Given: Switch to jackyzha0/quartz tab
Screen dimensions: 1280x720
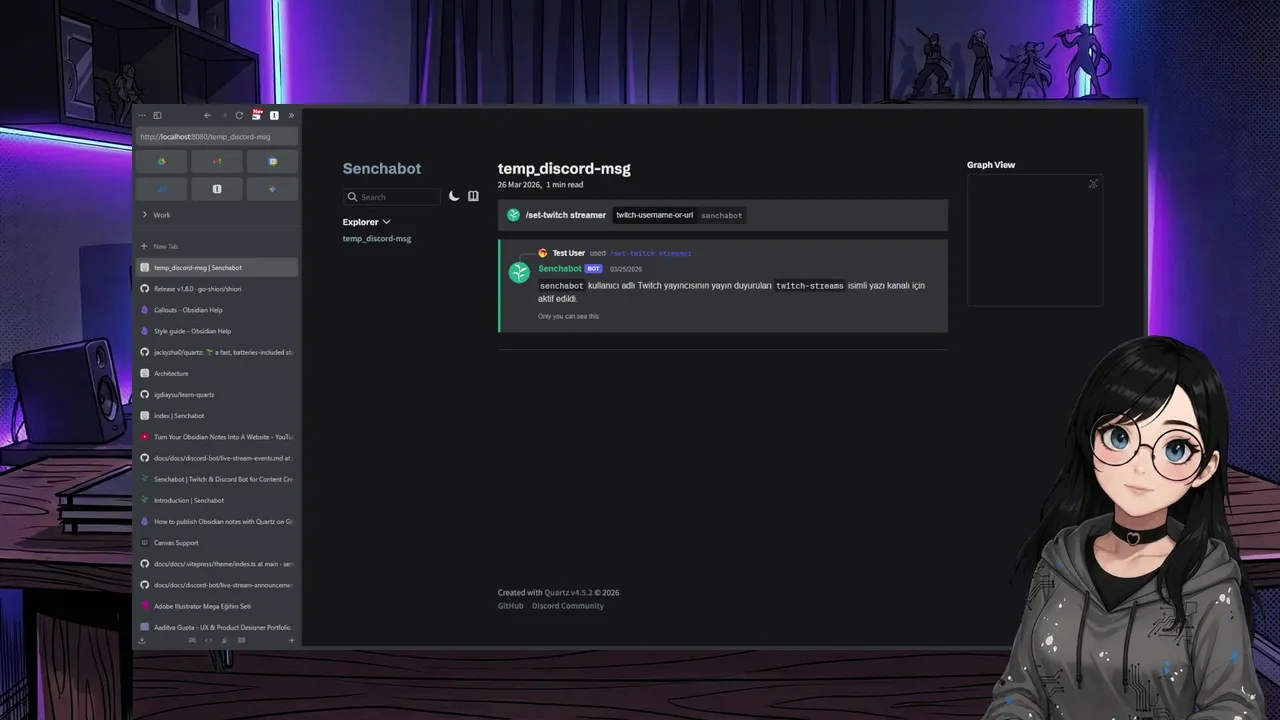Looking at the screenshot, I should coord(217,352).
